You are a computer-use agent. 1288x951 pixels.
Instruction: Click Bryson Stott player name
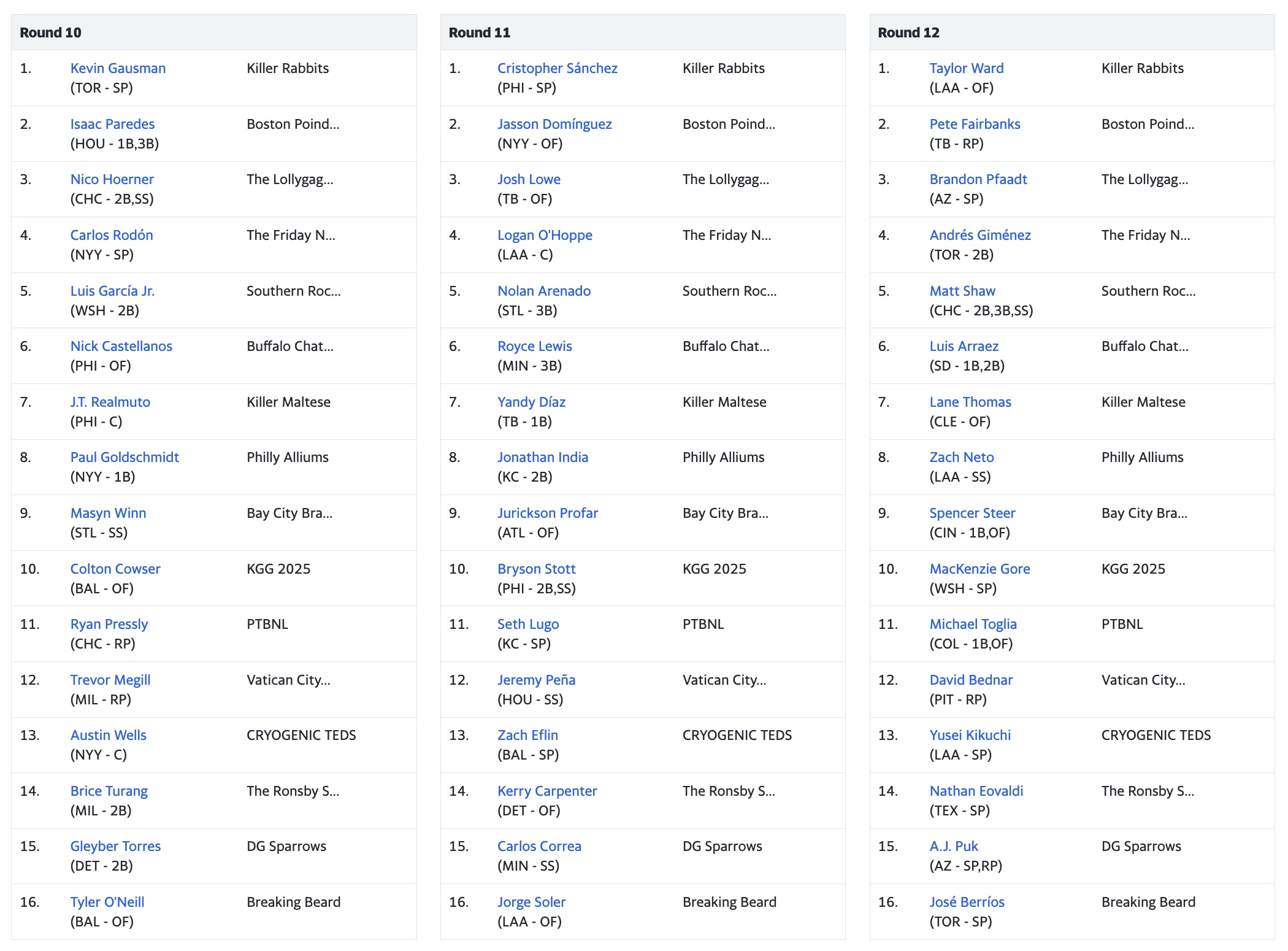click(536, 569)
